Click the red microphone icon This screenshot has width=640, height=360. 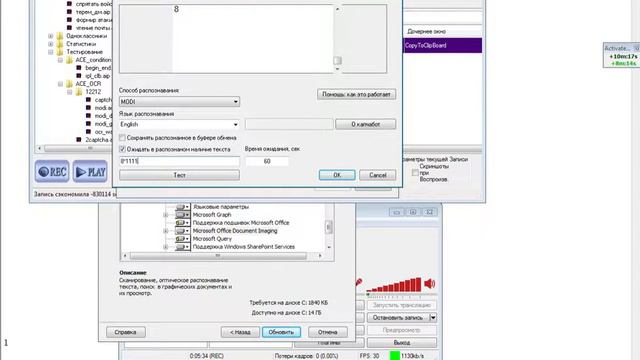[x=358, y=282]
